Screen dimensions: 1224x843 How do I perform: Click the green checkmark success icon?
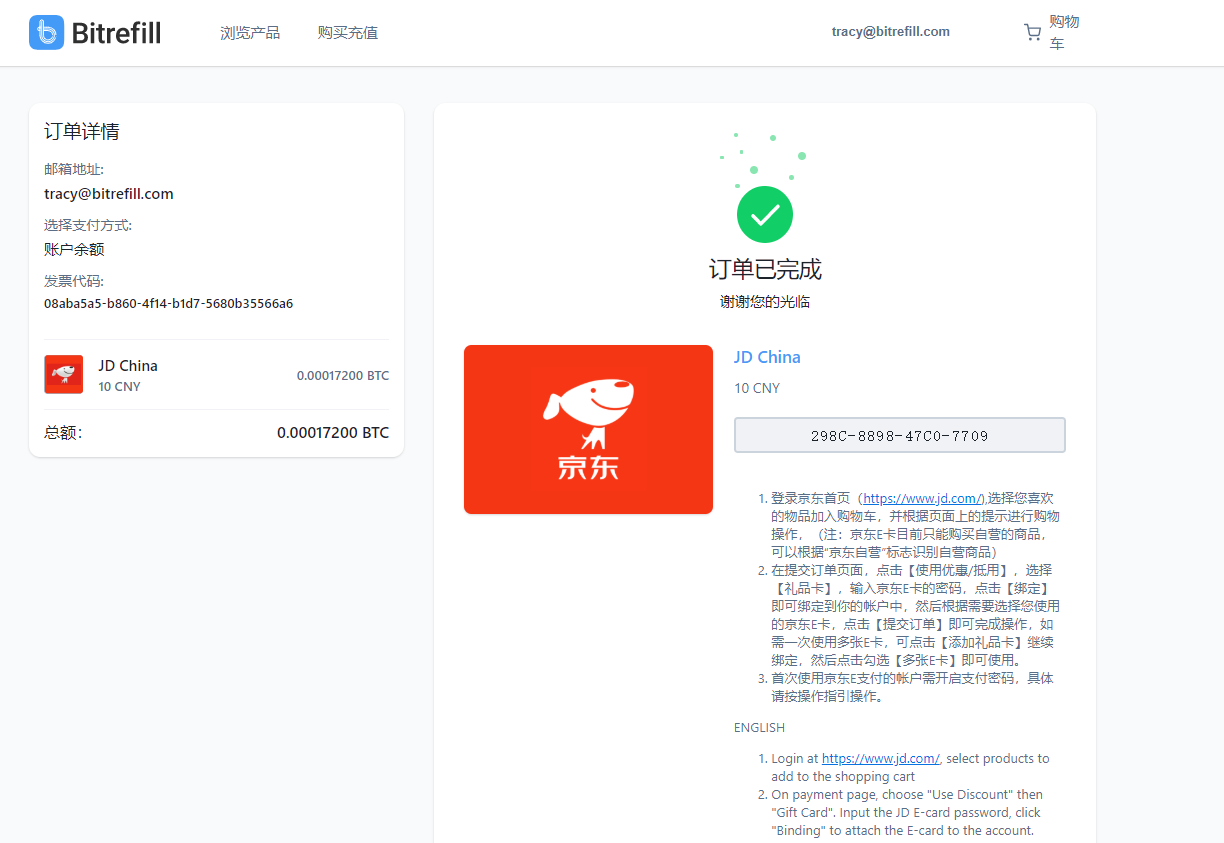pos(764,214)
